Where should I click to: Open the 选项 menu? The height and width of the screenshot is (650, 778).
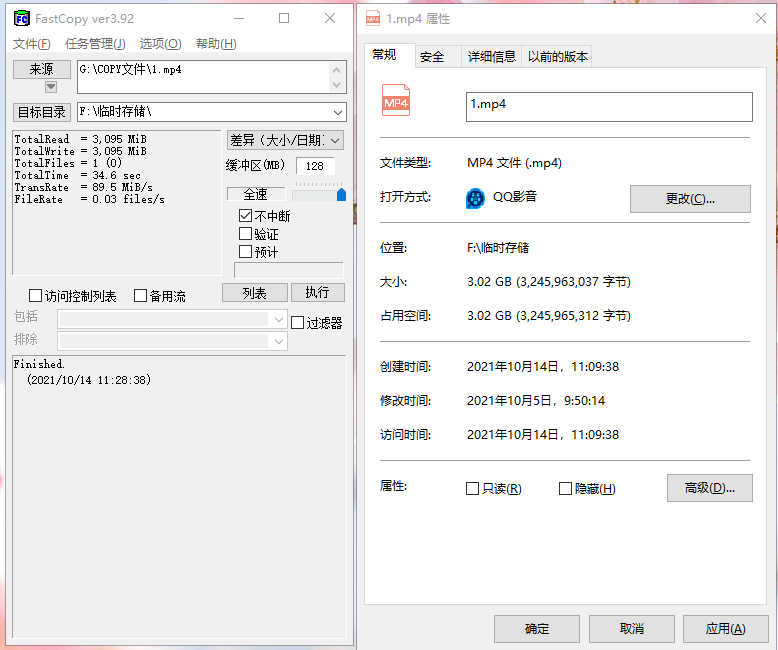click(x=160, y=44)
